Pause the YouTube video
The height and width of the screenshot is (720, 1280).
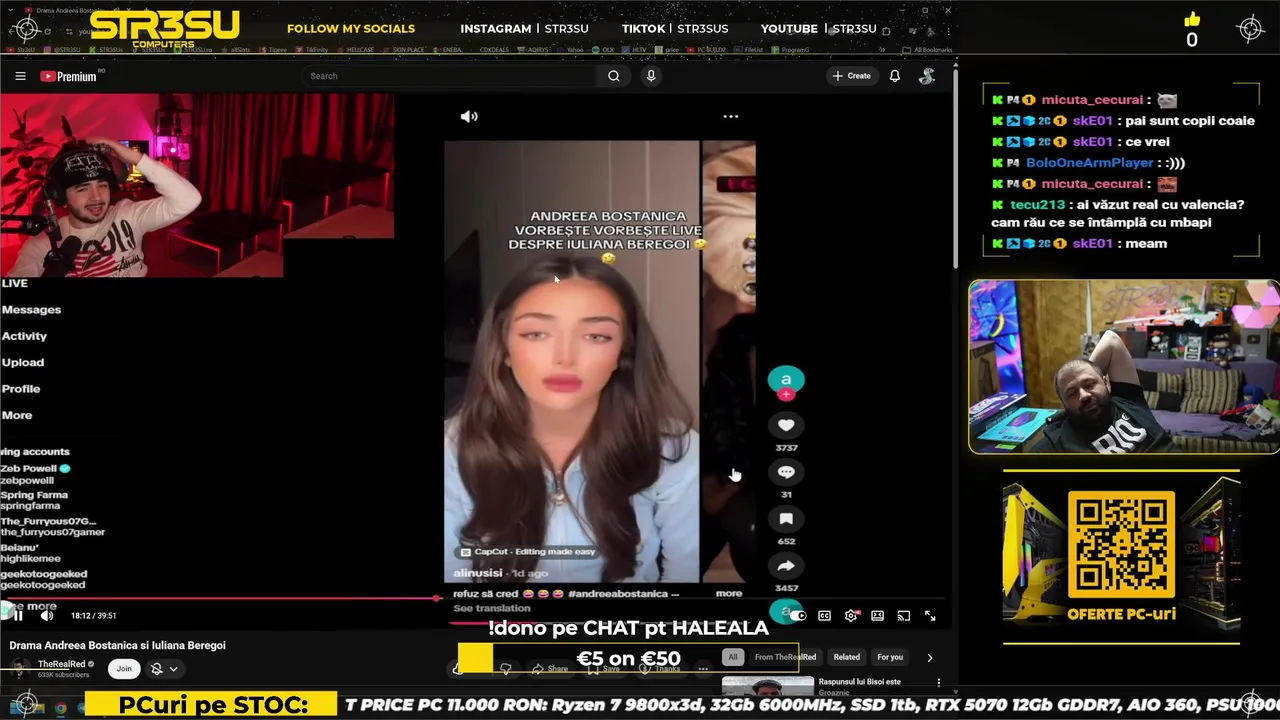[x=18, y=616]
